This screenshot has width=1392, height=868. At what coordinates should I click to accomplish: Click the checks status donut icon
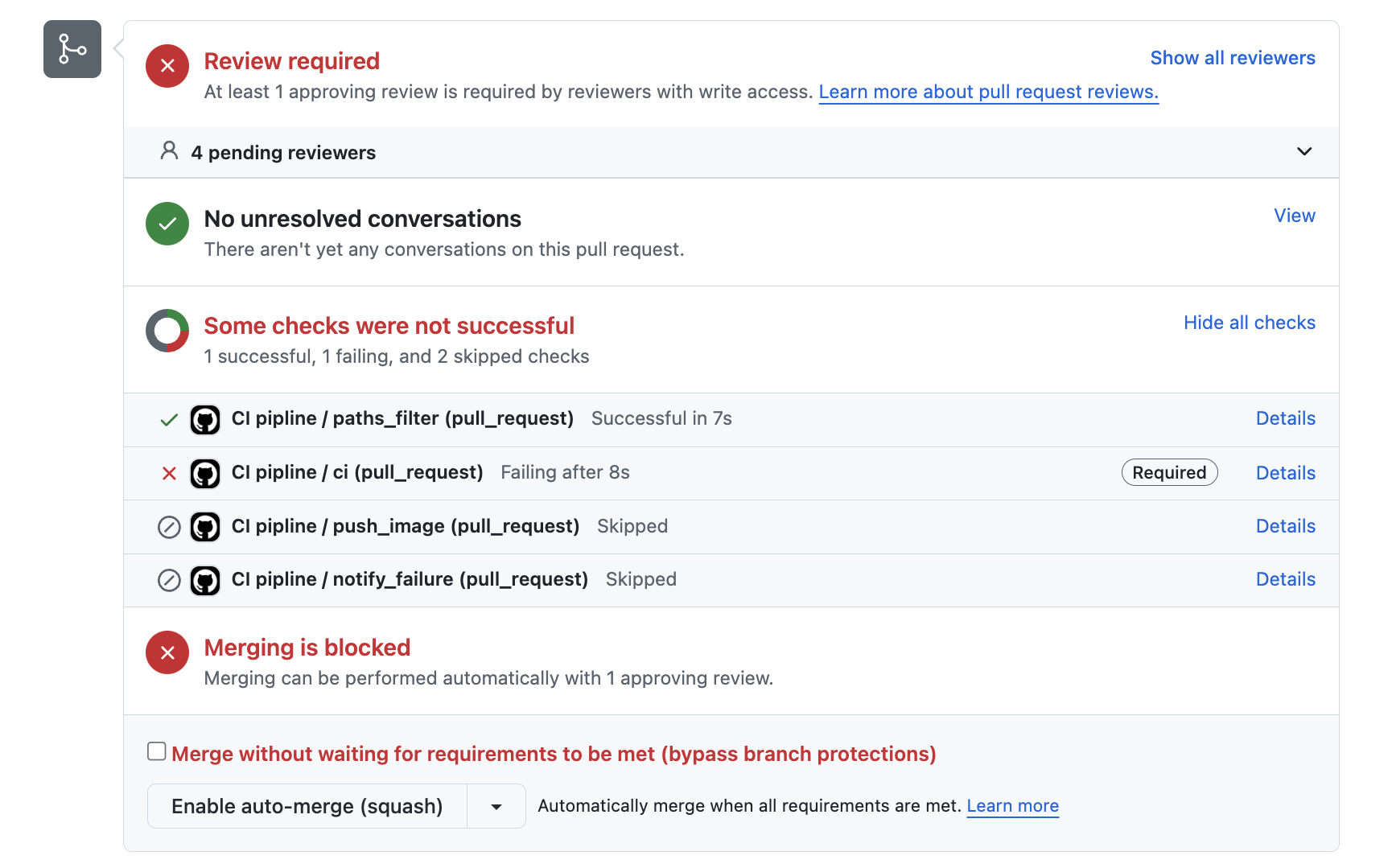[x=167, y=331]
